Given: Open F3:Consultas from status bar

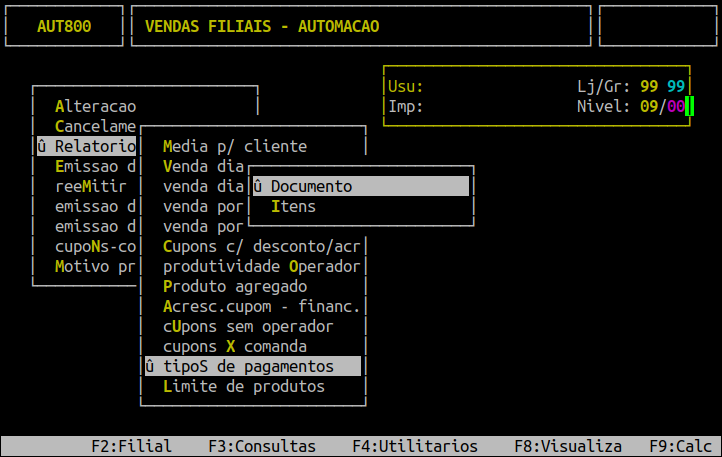Looking at the screenshot, I should click(262, 447).
